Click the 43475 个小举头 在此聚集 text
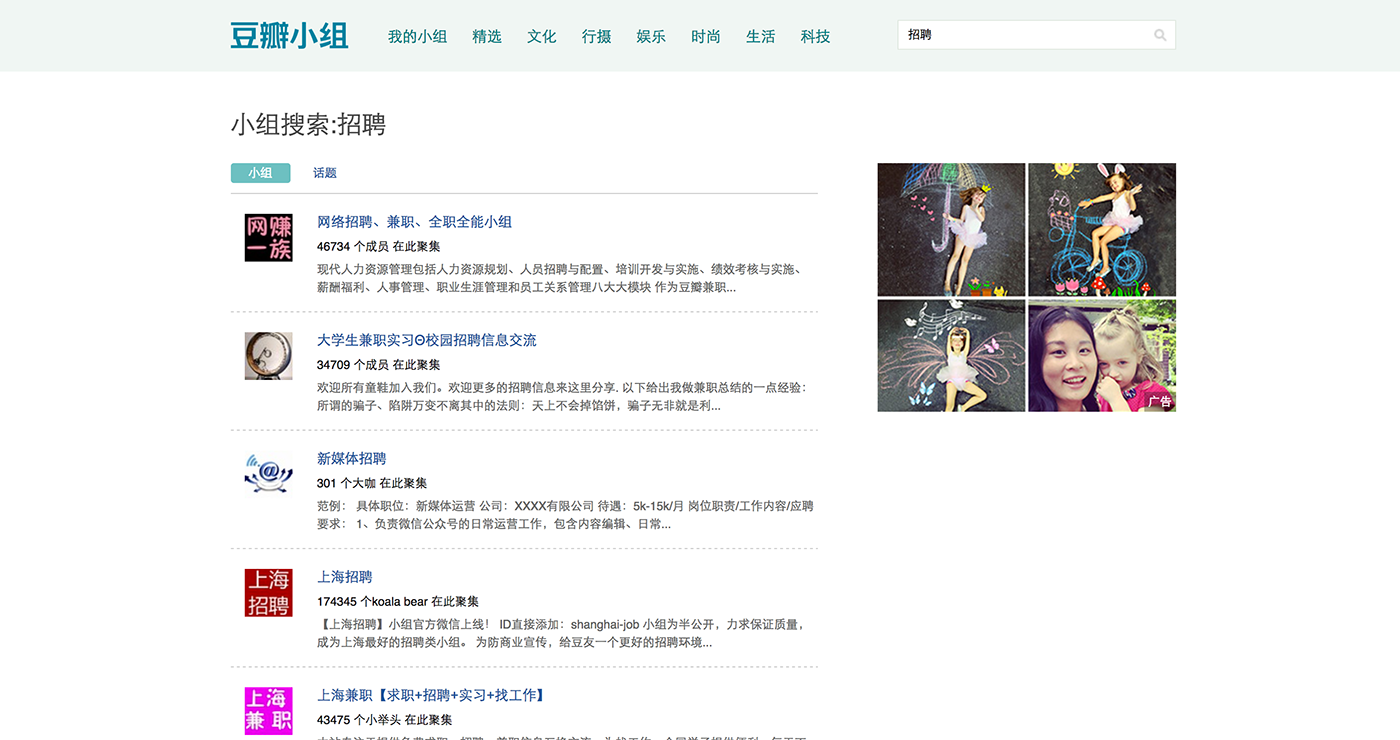Viewport: 1400px width, 740px height. click(x=385, y=720)
